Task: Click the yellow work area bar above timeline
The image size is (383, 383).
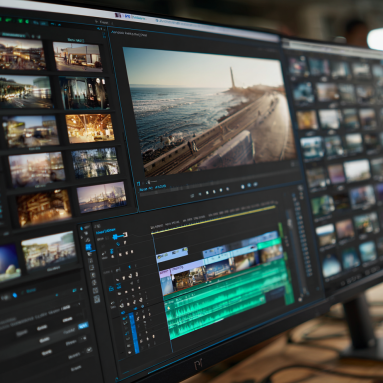Action: 213,220
